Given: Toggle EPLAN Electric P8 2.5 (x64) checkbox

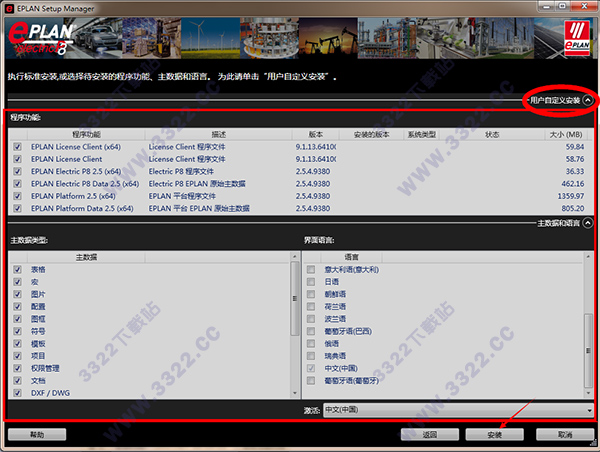Looking at the screenshot, I should coord(17,171).
